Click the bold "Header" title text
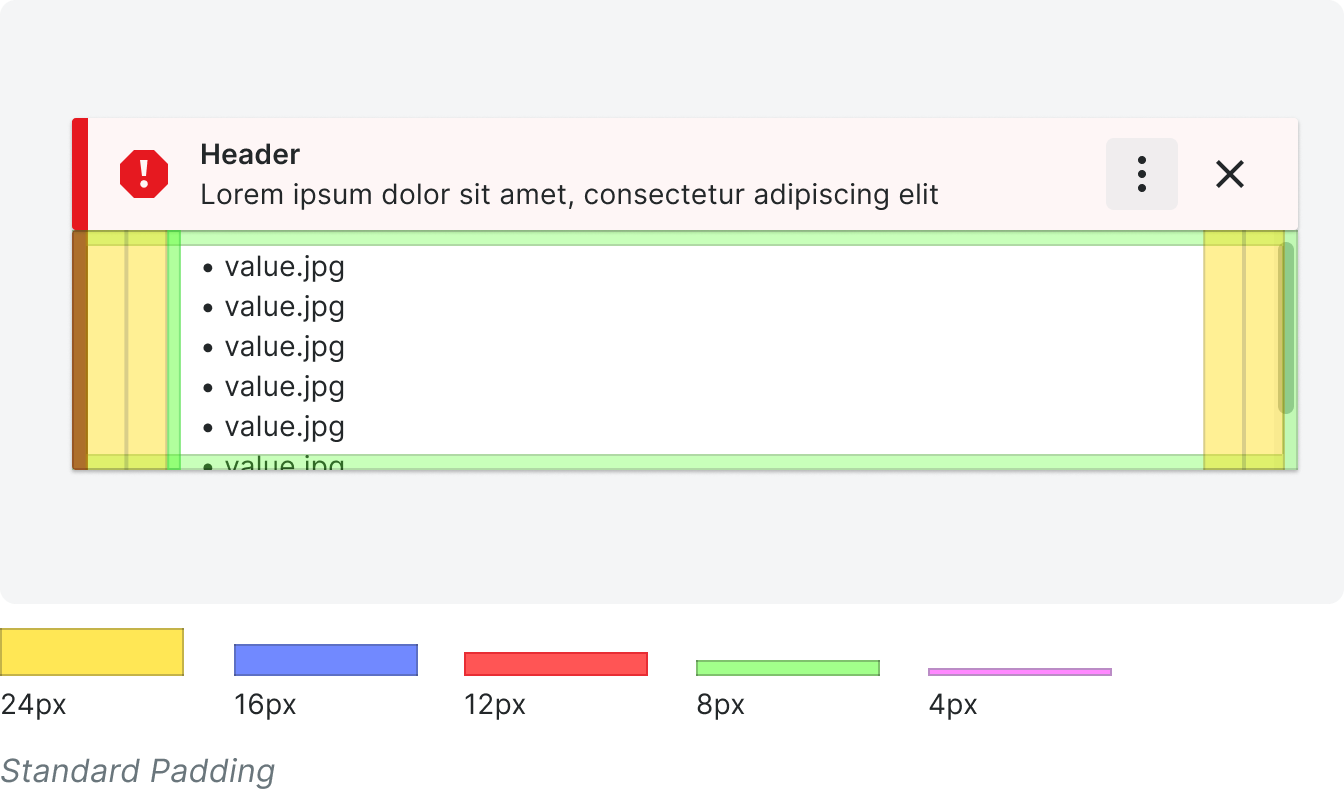The width and height of the screenshot is (1344, 792). tap(250, 154)
